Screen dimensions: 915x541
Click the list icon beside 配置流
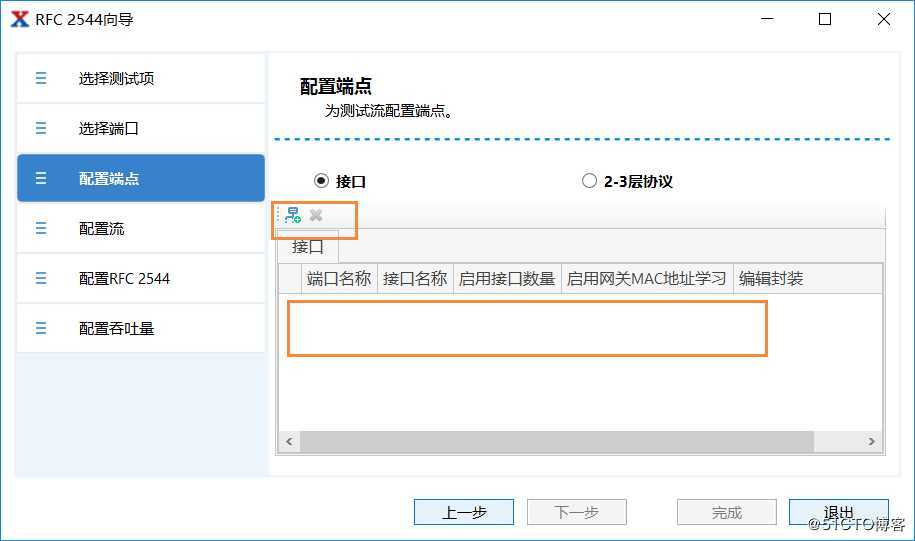41,228
